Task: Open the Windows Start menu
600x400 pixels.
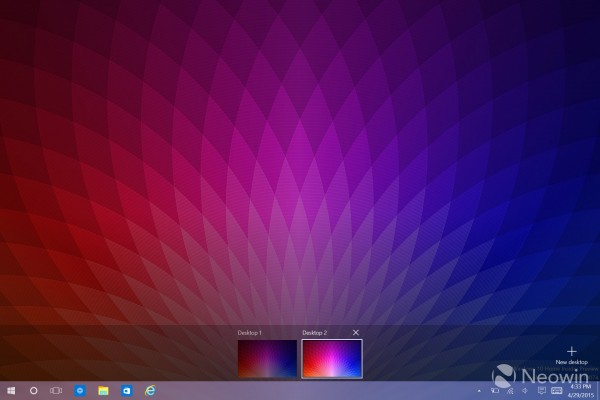Action: (11, 389)
